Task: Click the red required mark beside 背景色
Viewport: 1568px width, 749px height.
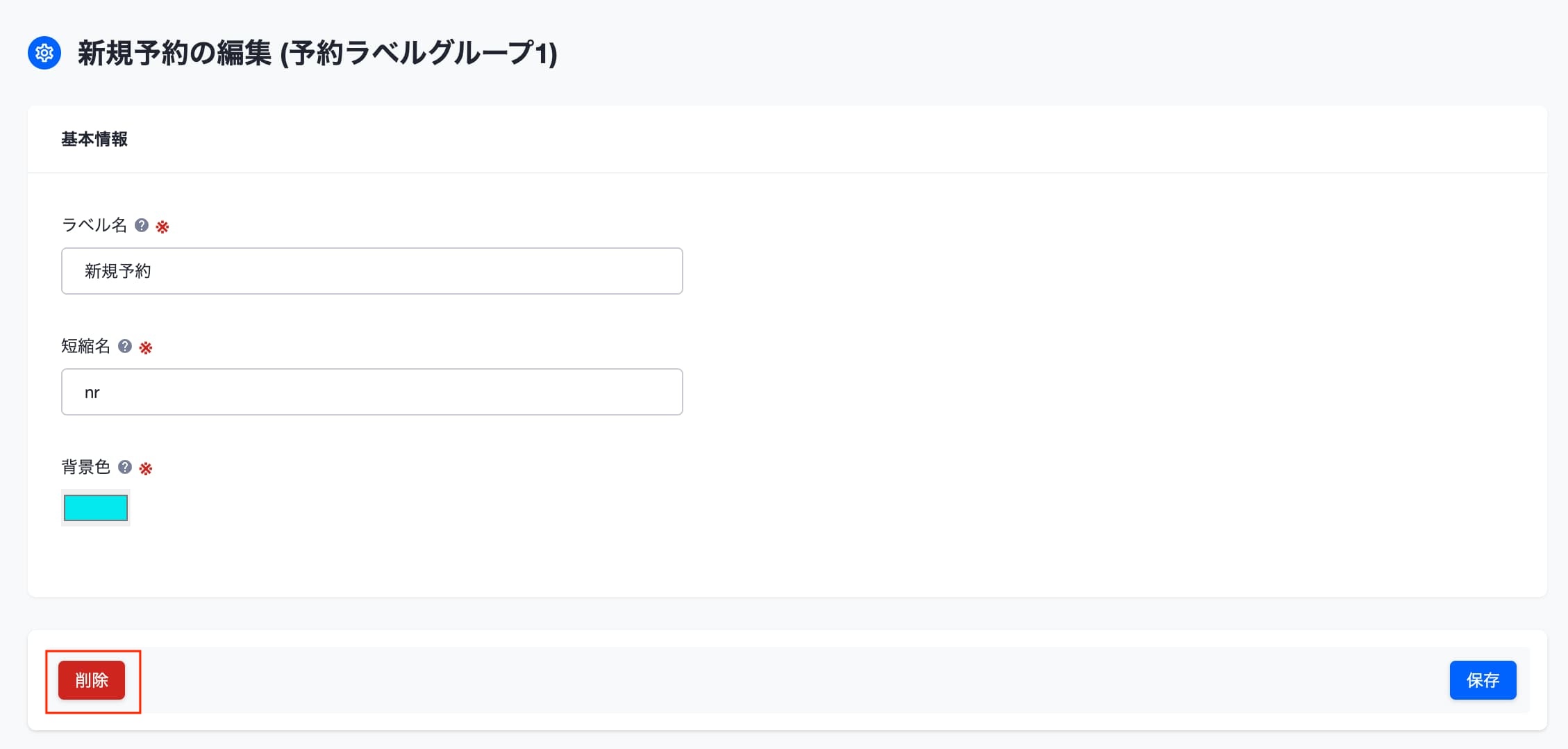Action: tap(146, 468)
